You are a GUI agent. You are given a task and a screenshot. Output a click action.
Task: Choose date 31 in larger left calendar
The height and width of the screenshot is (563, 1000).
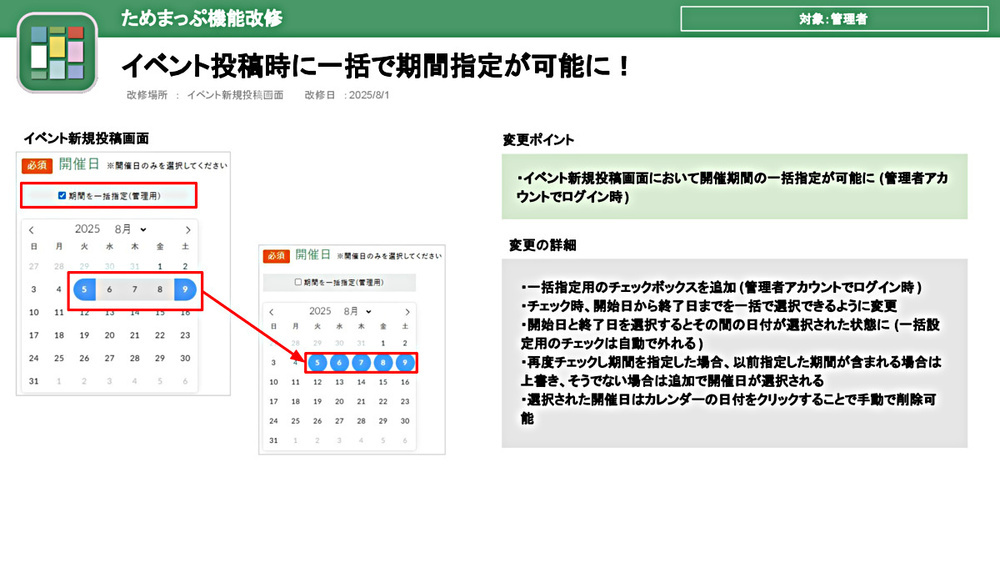34,381
